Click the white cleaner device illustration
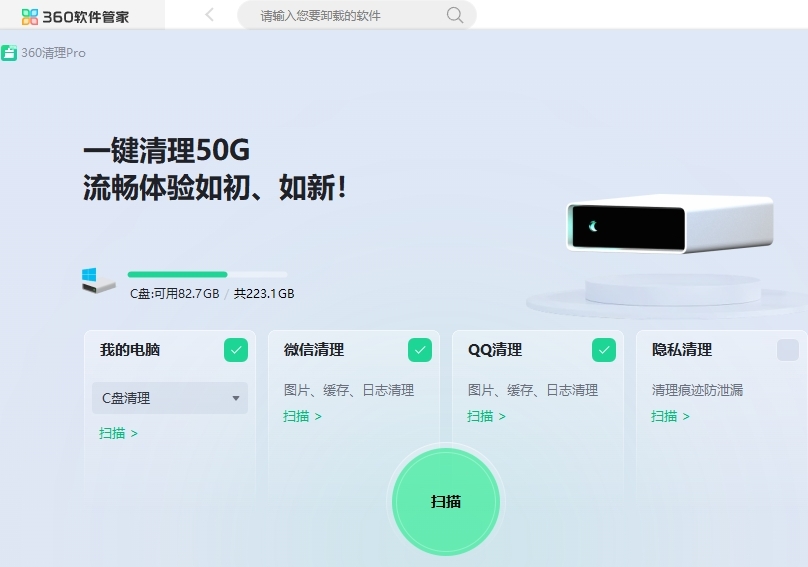 669,224
